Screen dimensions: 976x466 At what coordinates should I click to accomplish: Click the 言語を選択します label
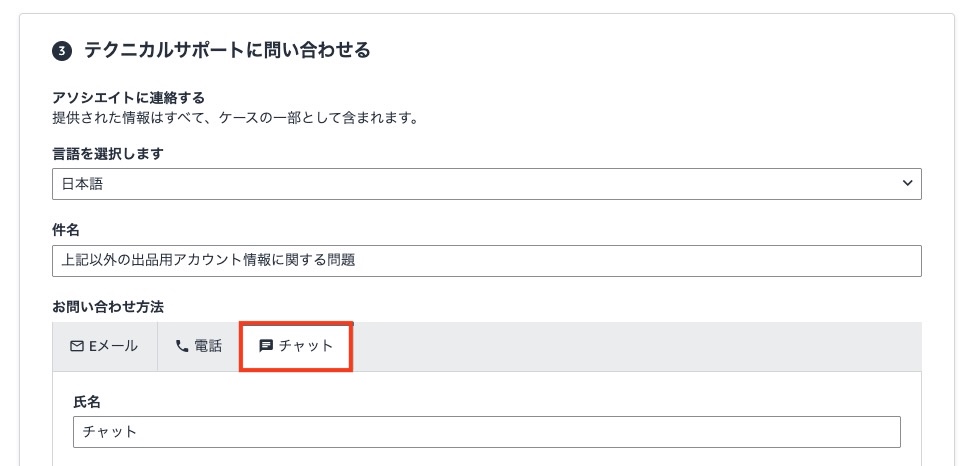click(108, 154)
